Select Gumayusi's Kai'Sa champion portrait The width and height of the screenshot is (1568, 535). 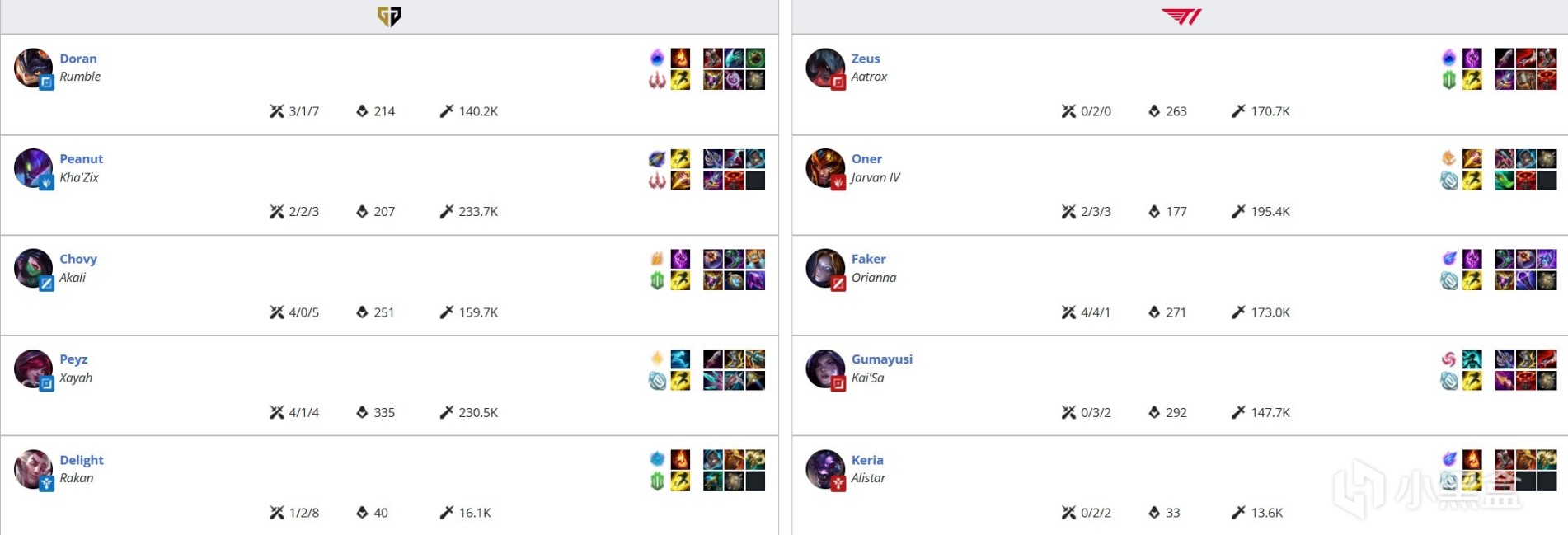pos(824,368)
